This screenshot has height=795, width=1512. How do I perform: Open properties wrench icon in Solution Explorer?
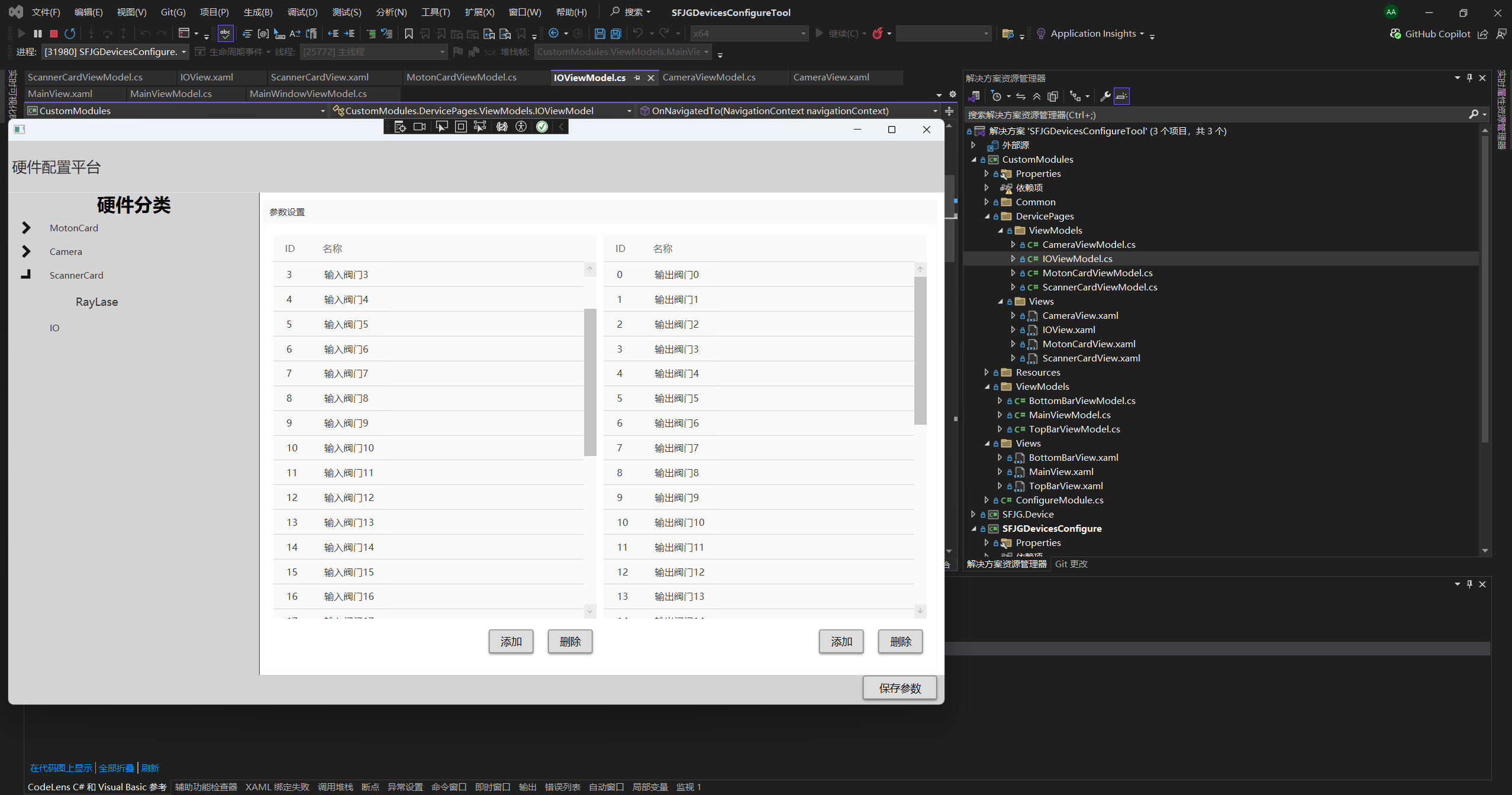pos(1105,96)
